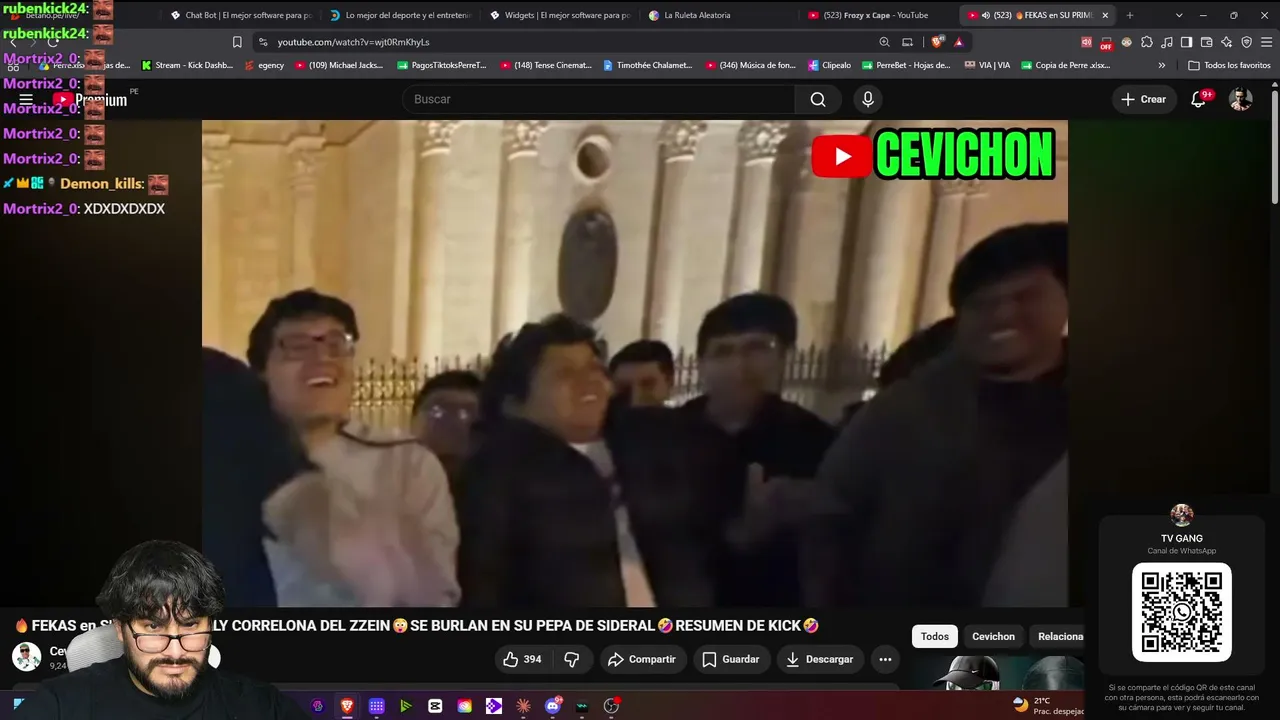Switch to La Ruleta Aleatoria tab
The height and width of the screenshot is (720, 1280).
click(720, 15)
